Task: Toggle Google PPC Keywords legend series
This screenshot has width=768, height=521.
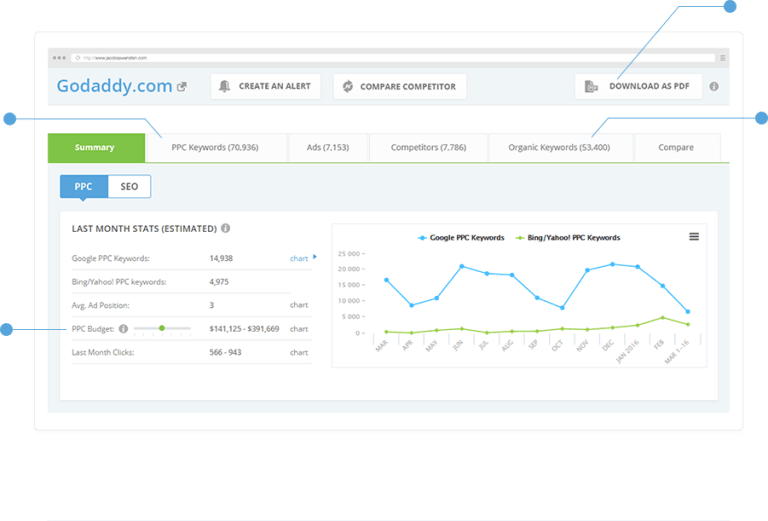Action: click(461, 237)
